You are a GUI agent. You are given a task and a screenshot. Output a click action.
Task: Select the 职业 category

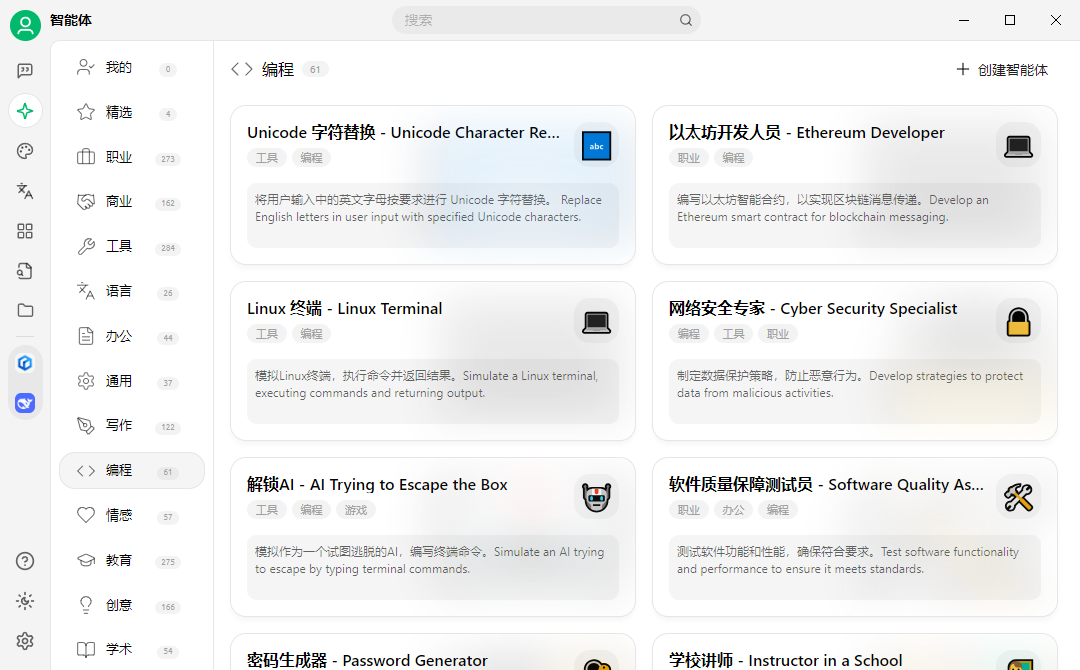tap(132, 157)
